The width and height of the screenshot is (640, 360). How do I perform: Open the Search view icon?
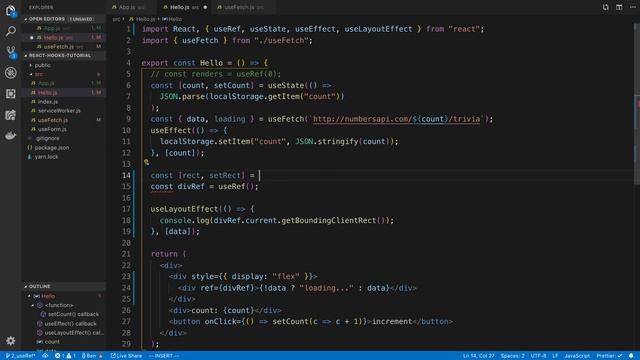tap(11, 31)
